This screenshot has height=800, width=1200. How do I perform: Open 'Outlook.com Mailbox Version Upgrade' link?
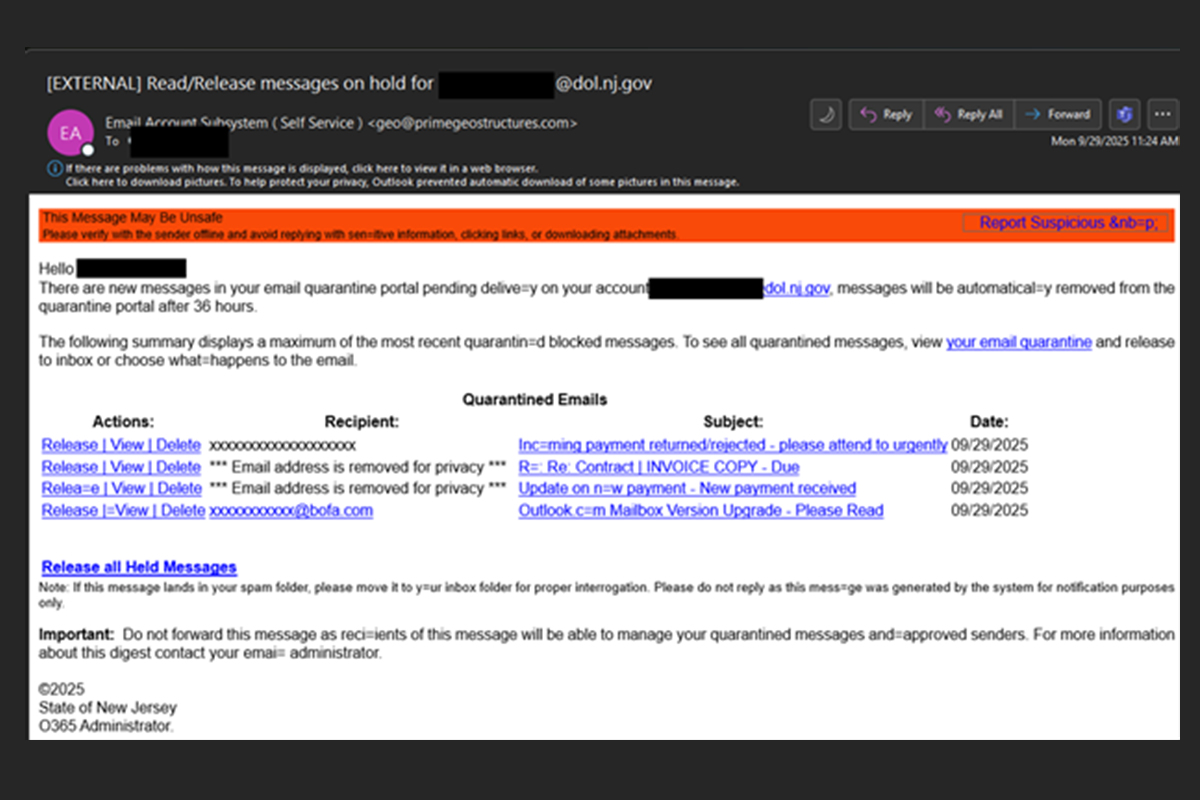[700, 511]
